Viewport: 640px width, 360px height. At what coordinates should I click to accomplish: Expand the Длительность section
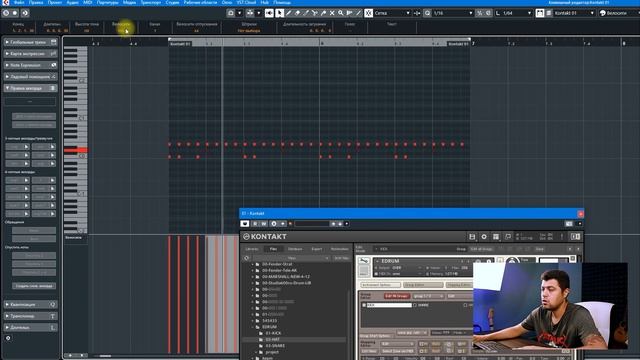(x=31, y=327)
